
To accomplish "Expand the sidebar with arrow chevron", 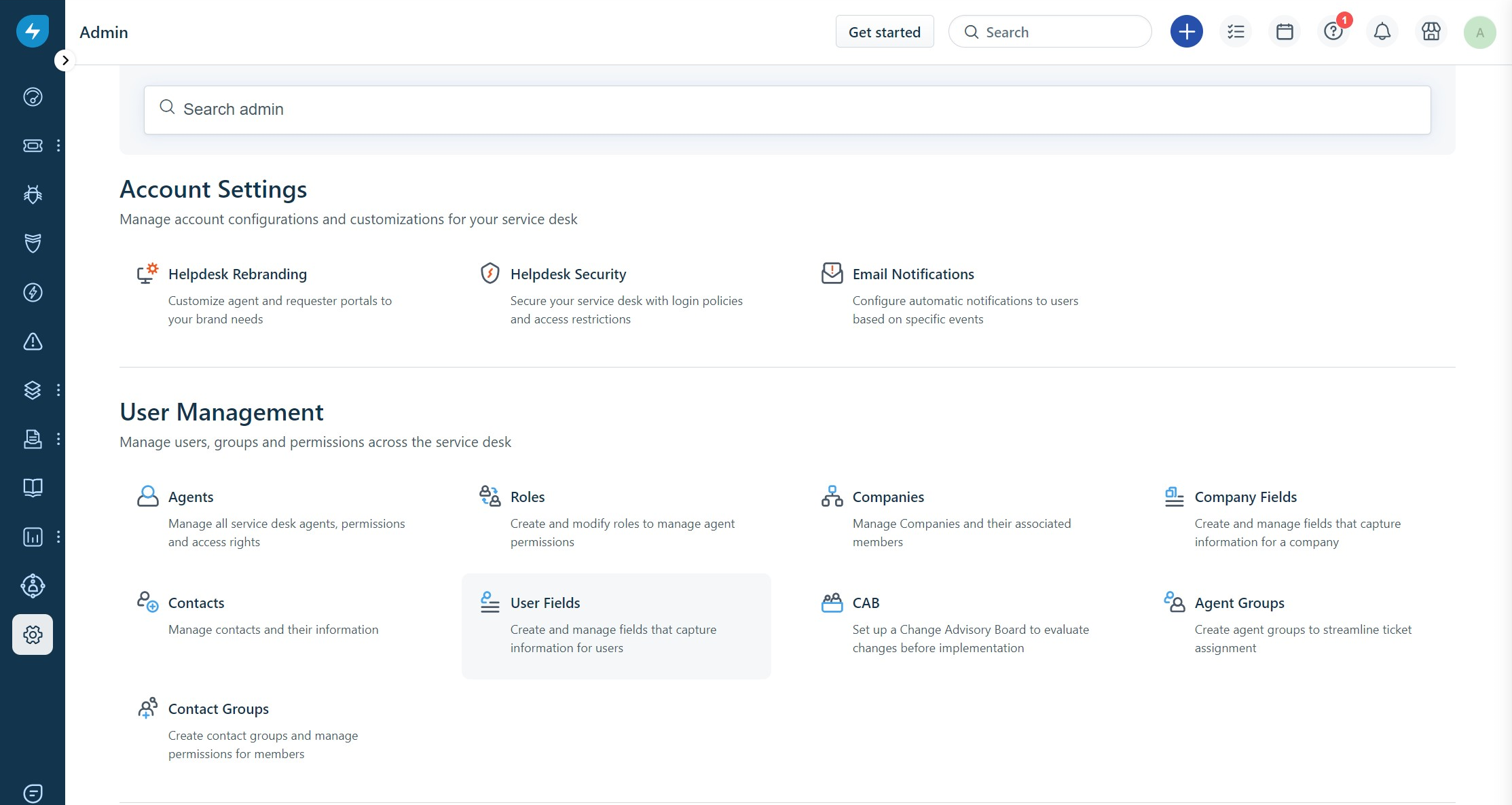I will tap(64, 60).
